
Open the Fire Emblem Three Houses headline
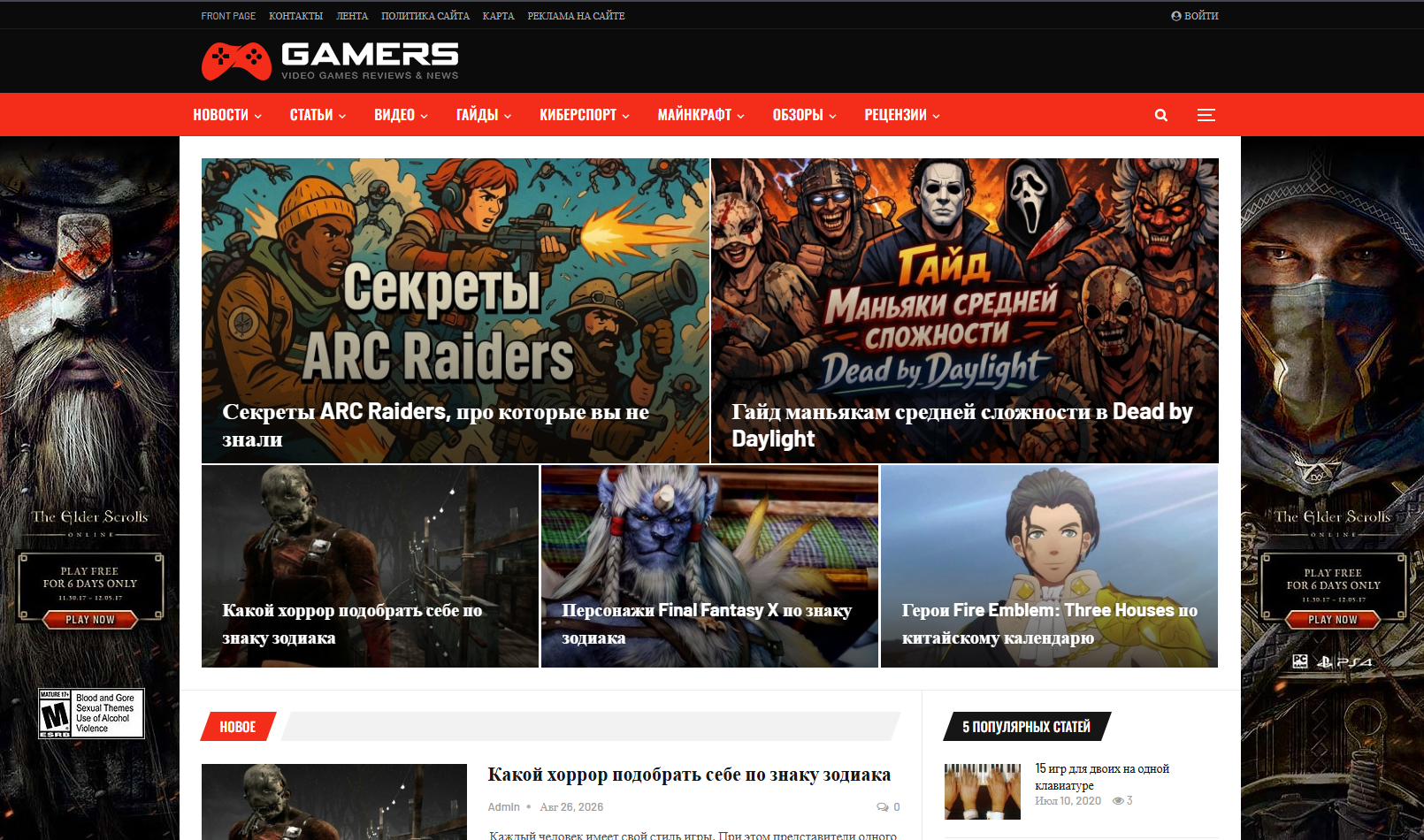coord(1050,624)
